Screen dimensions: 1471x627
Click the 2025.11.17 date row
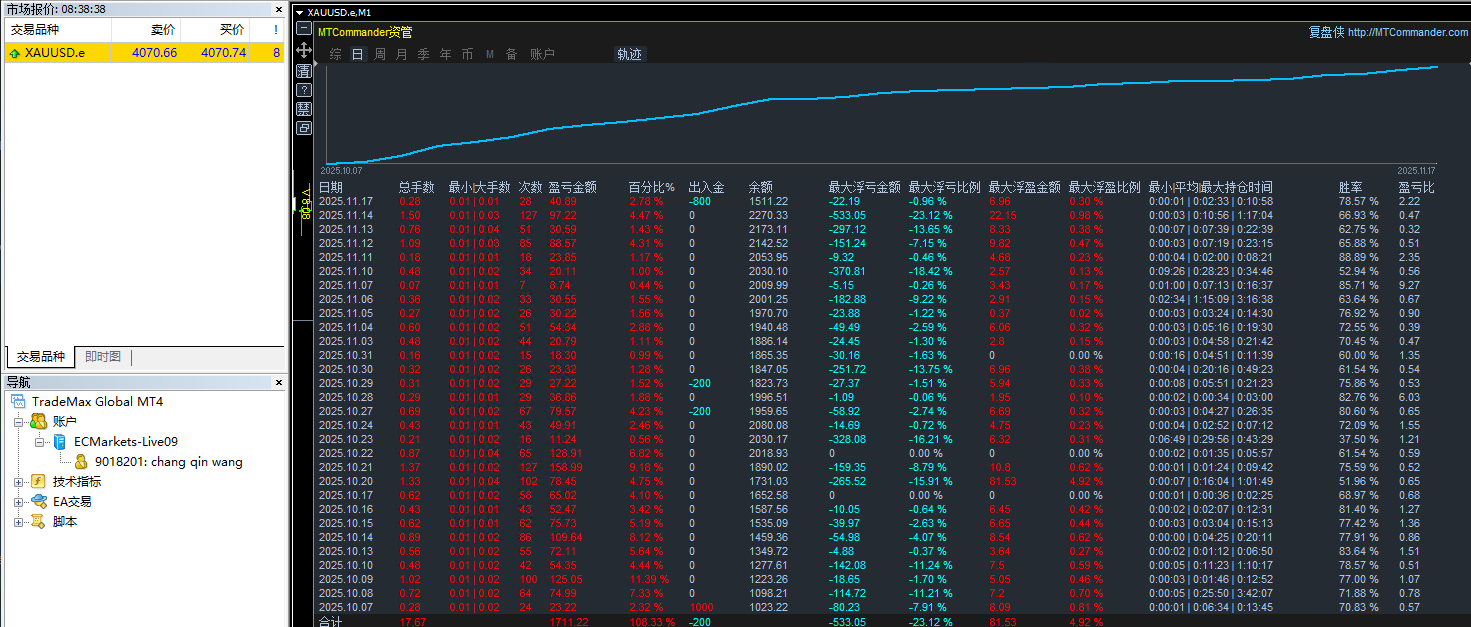(x=345, y=201)
